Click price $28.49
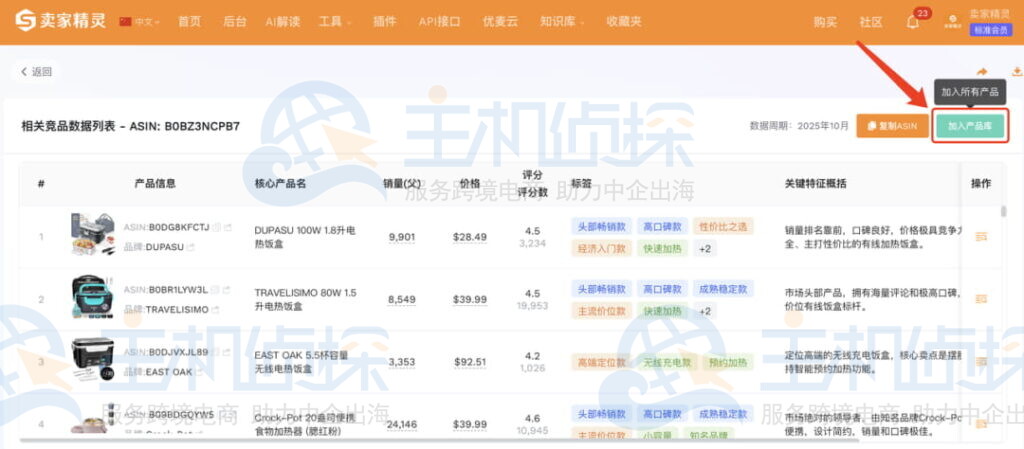This screenshot has height=449, width=1024. (x=470, y=237)
